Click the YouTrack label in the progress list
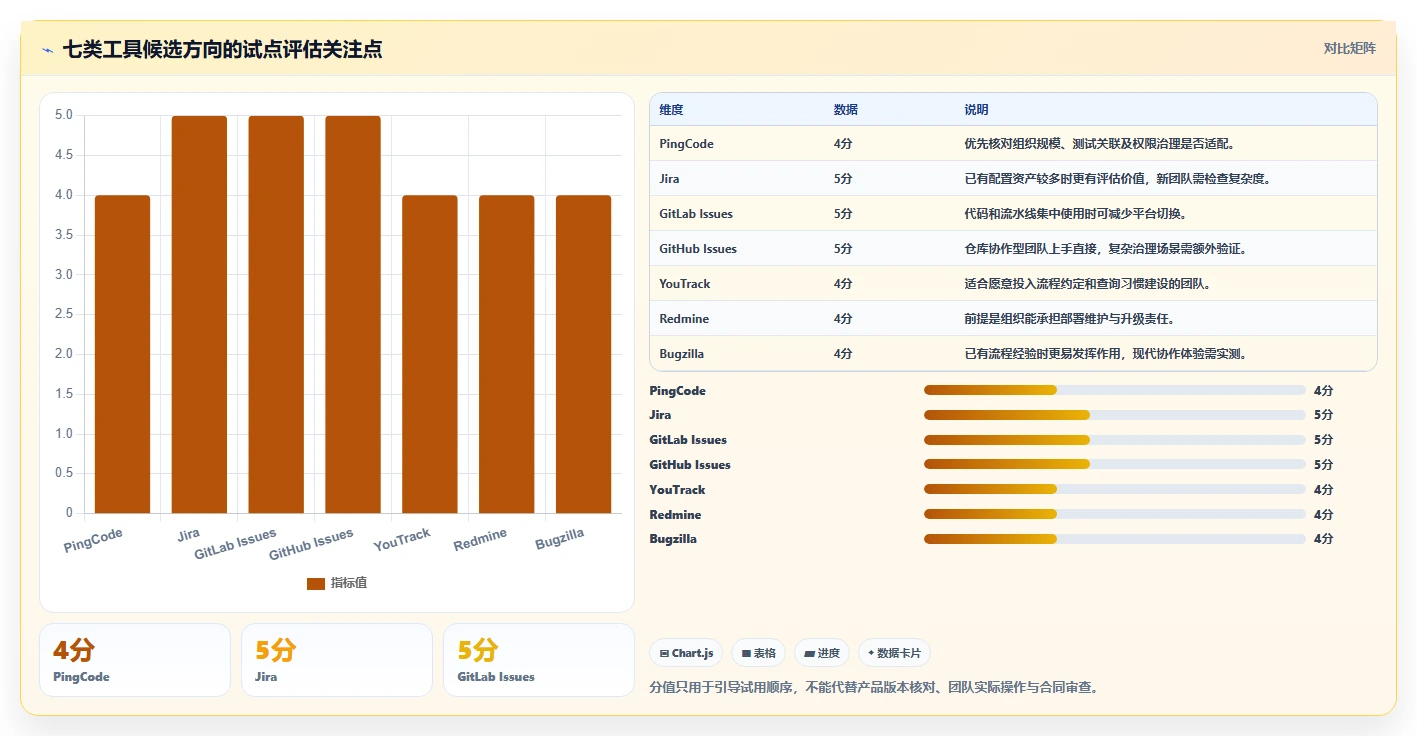The height and width of the screenshot is (736, 1417). click(677, 490)
